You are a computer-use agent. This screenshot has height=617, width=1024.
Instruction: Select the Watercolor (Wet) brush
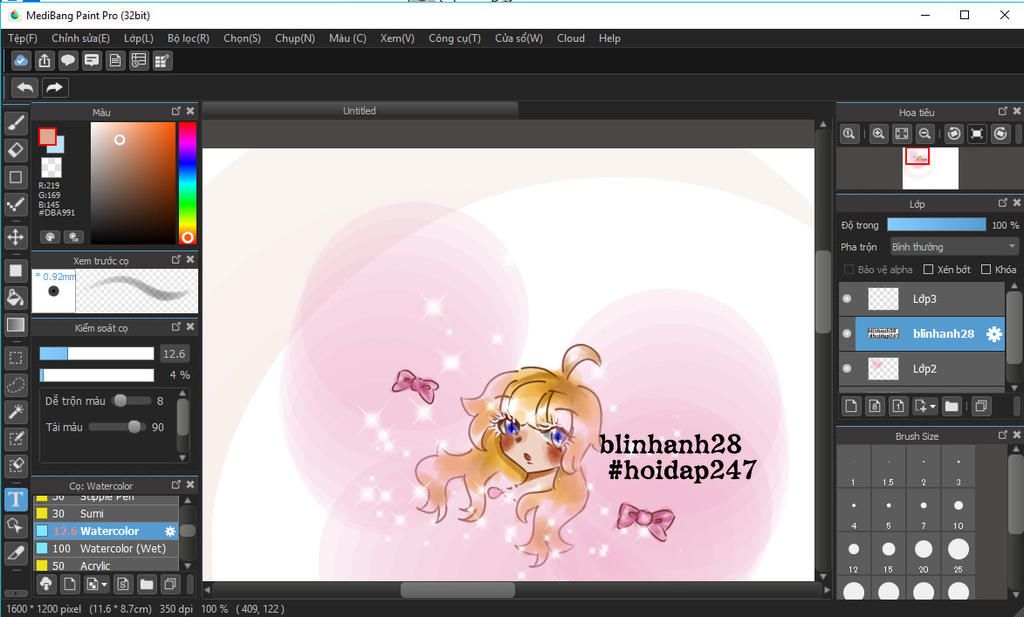tap(106, 548)
